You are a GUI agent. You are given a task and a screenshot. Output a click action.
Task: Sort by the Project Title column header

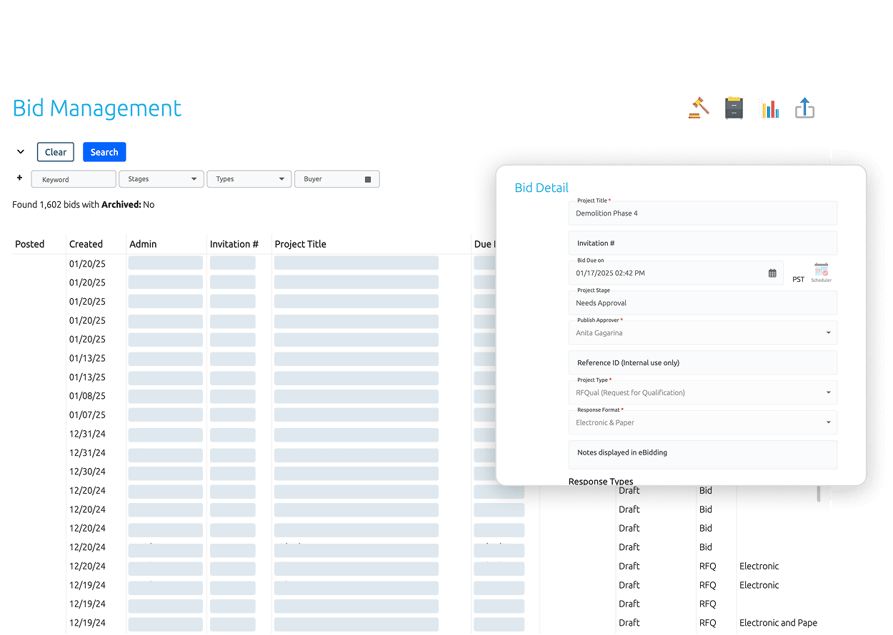click(301, 244)
